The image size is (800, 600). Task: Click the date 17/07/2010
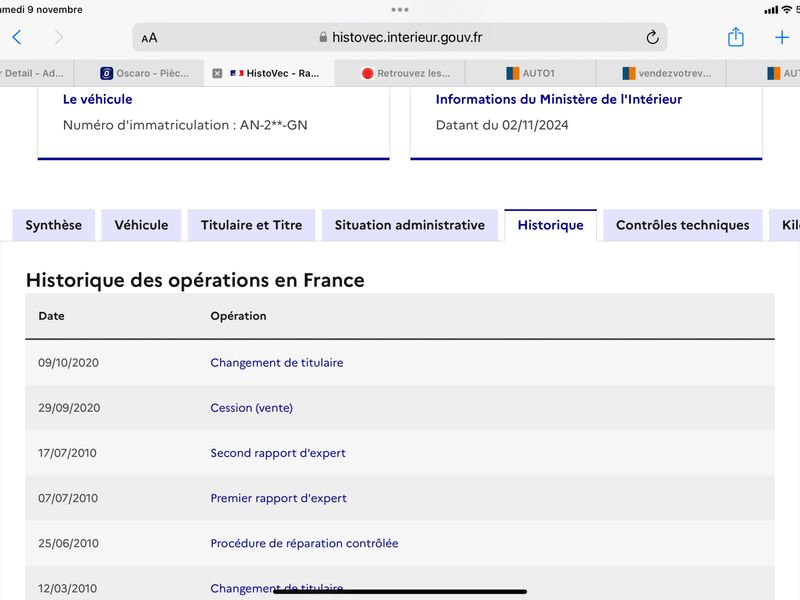click(x=67, y=453)
